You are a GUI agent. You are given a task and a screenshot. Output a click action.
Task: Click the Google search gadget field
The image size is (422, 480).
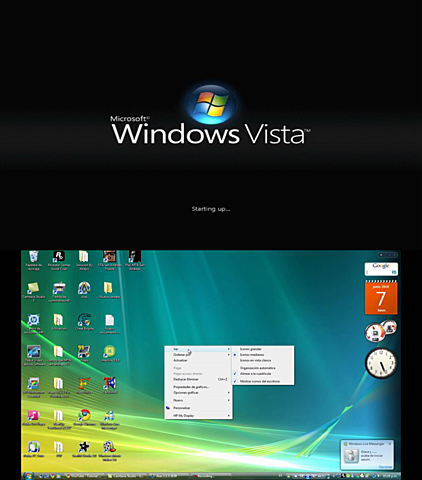[379, 272]
